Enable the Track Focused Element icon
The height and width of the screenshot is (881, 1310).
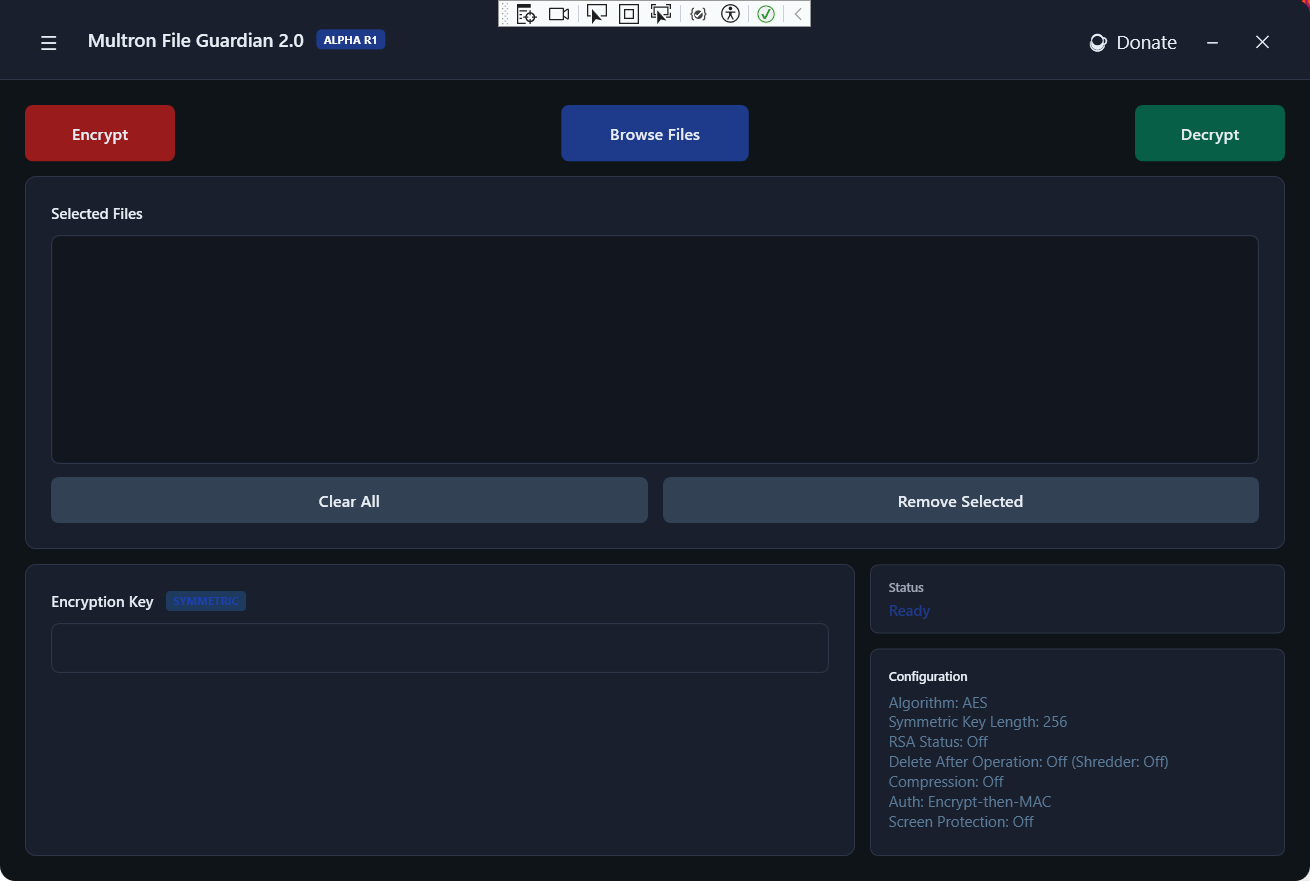[661, 14]
